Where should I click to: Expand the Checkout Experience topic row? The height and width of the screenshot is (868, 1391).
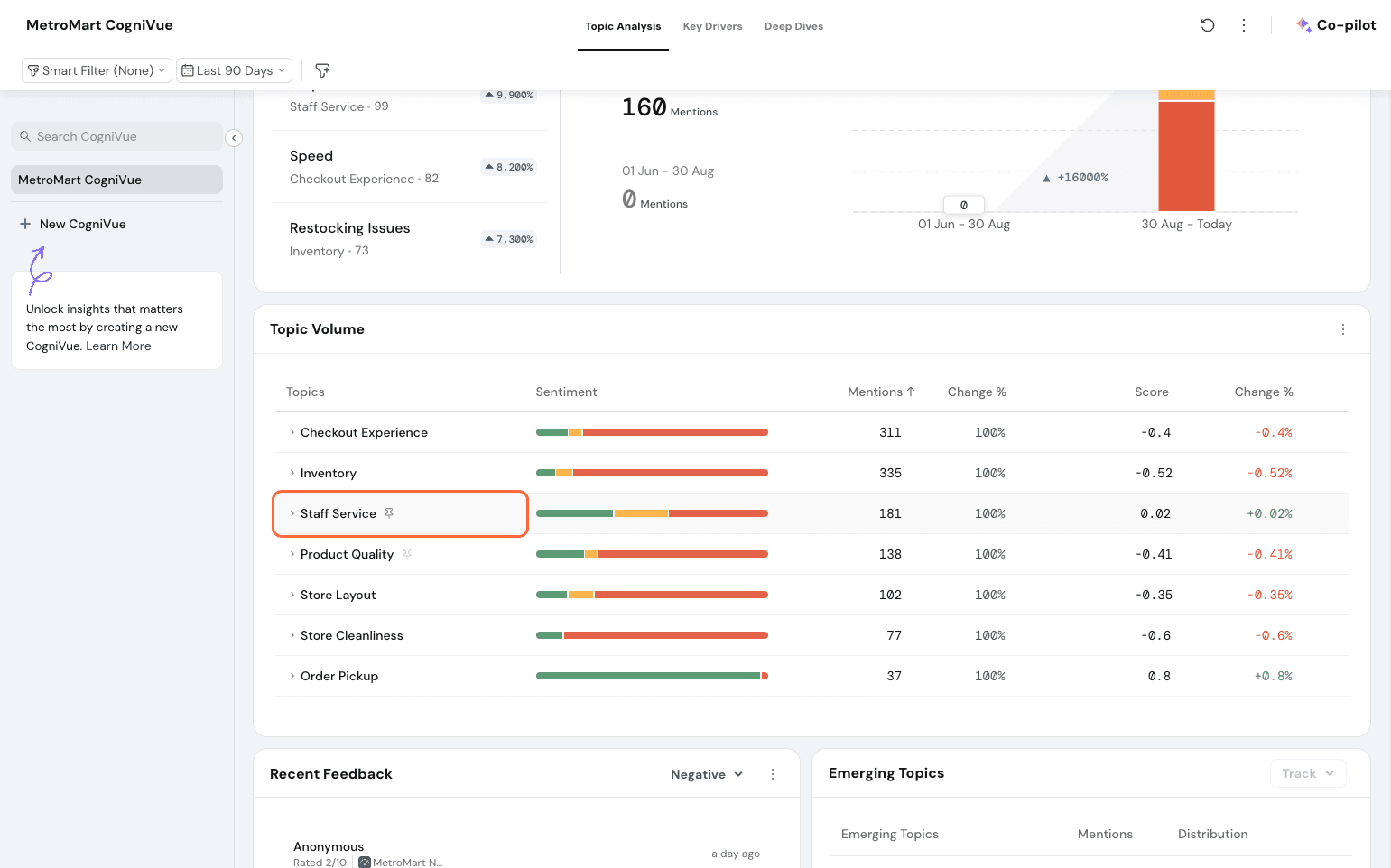[x=292, y=432]
